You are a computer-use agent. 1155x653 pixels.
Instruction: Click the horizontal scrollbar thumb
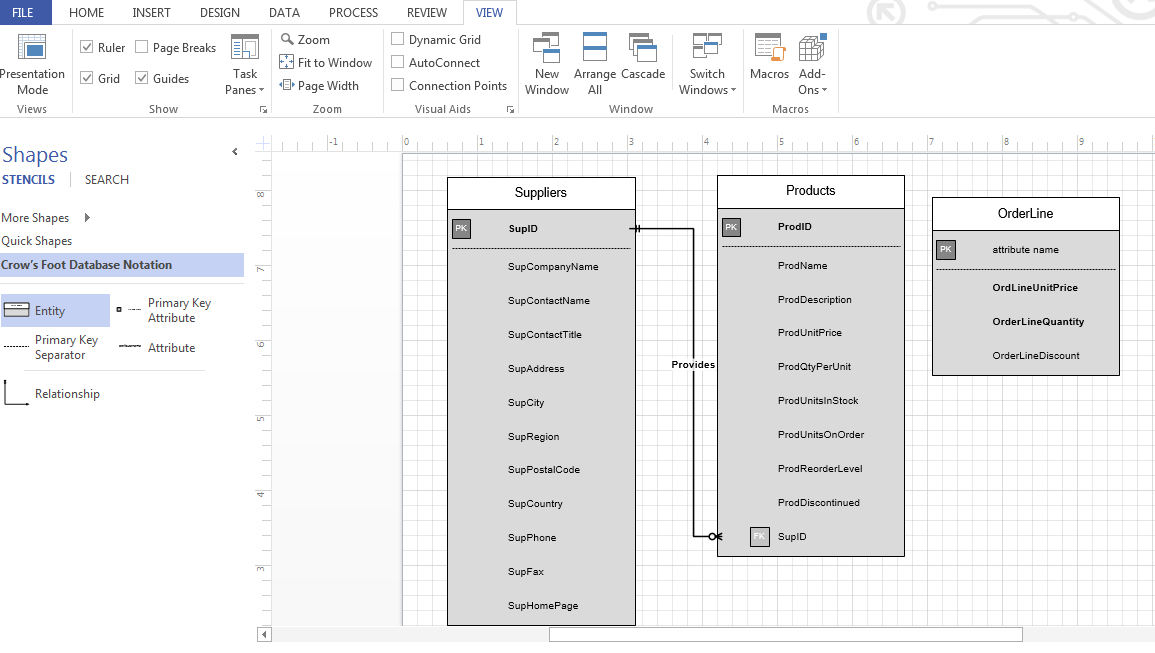[x=785, y=634]
